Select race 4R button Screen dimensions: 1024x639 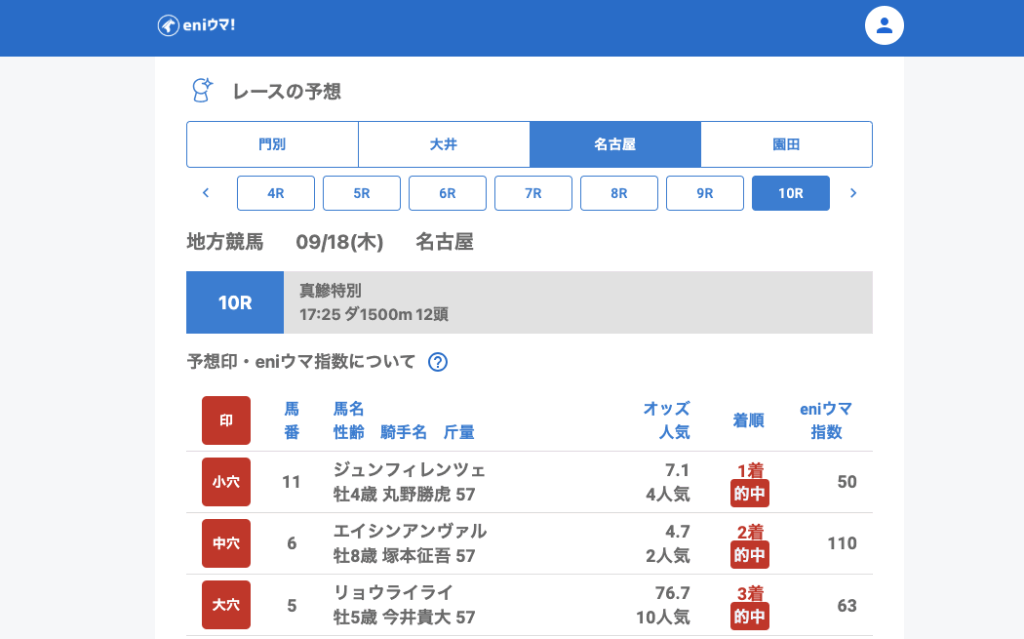pos(276,193)
